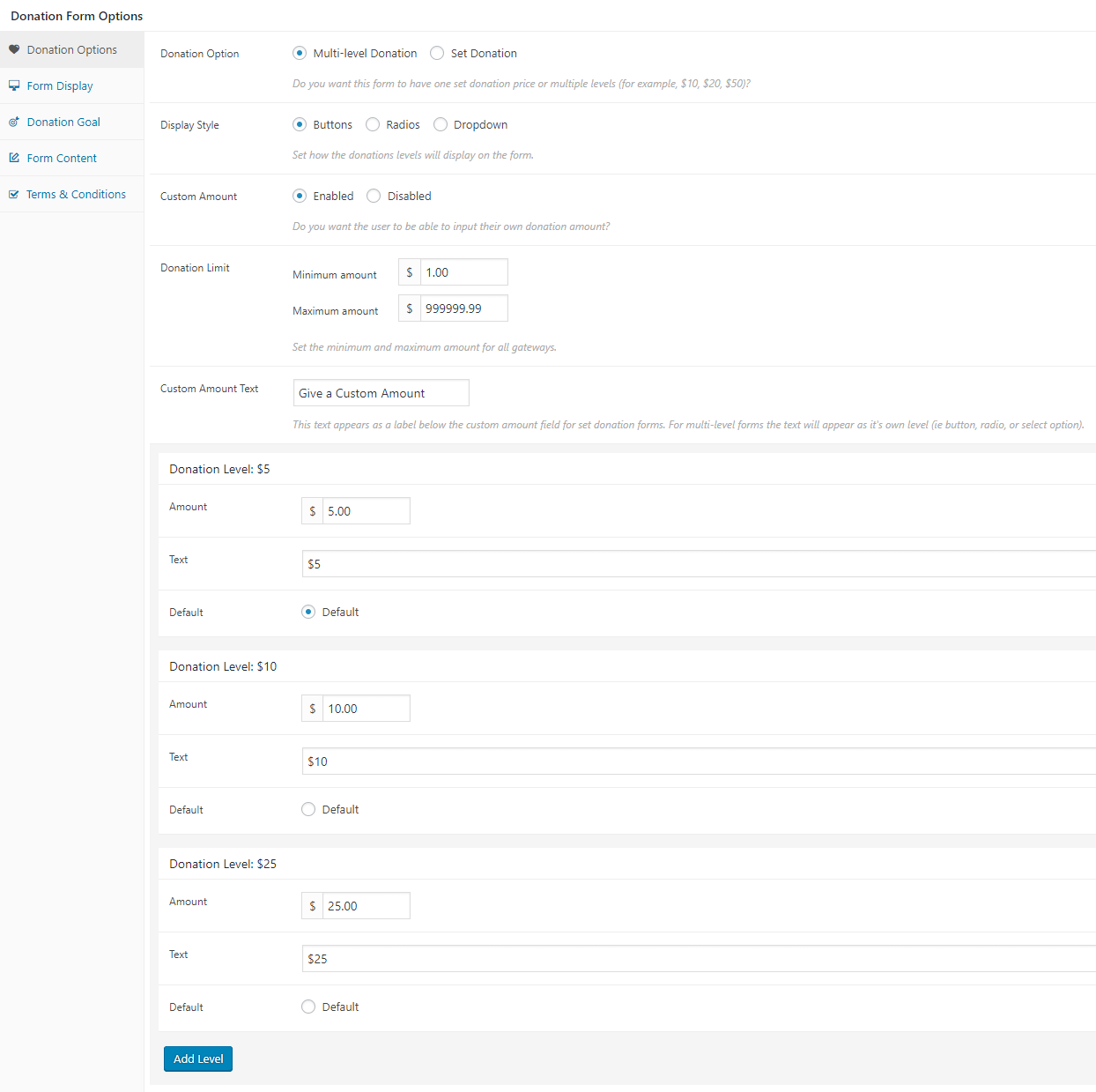Click the Donation Options heart icon

point(14,49)
